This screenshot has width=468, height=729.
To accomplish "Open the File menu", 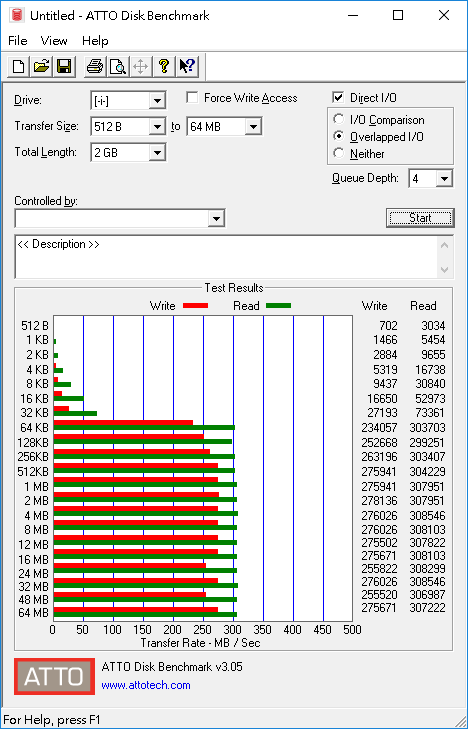I will click(x=18, y=41).
